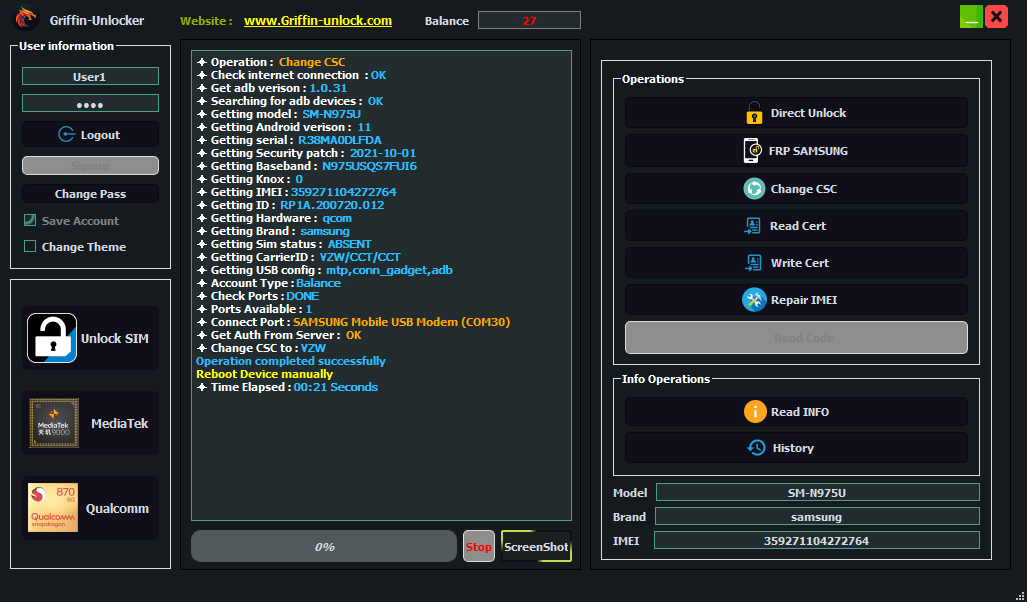Open the www.Griffin-unlock.com website link
The height and width of the screenshot is (602, 1027).
click(x=318, y=20)
